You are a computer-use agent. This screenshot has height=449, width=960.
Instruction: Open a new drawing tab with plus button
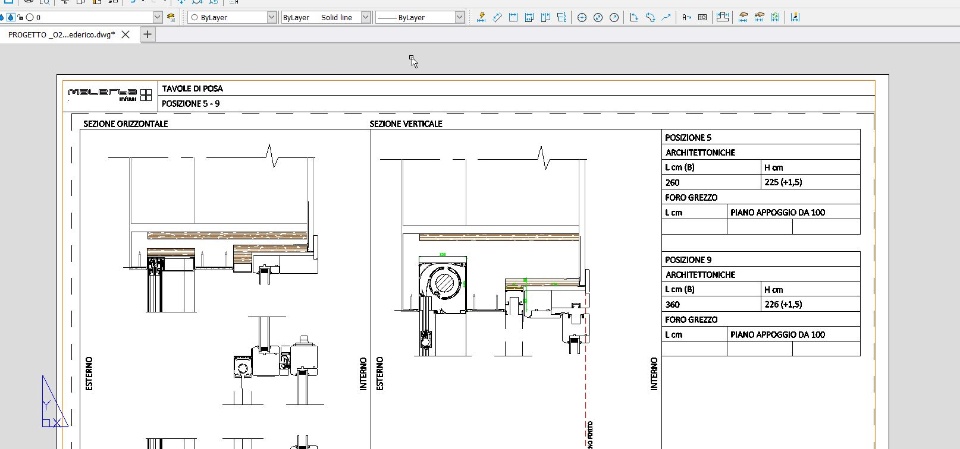coord(148,35)
